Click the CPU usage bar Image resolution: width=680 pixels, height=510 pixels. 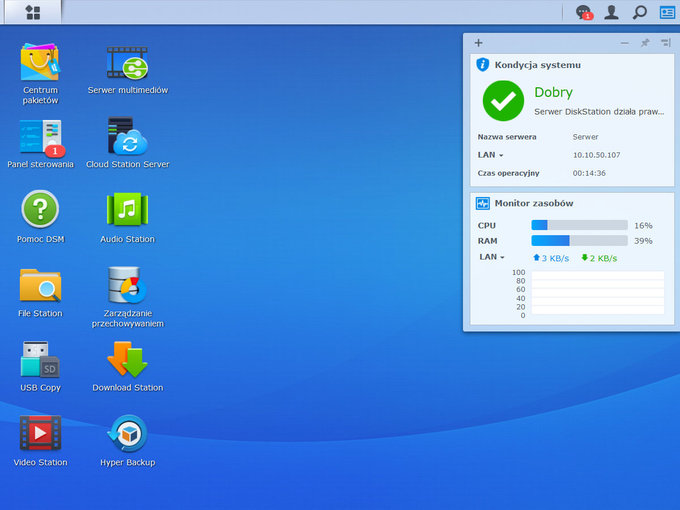[579, 225]
